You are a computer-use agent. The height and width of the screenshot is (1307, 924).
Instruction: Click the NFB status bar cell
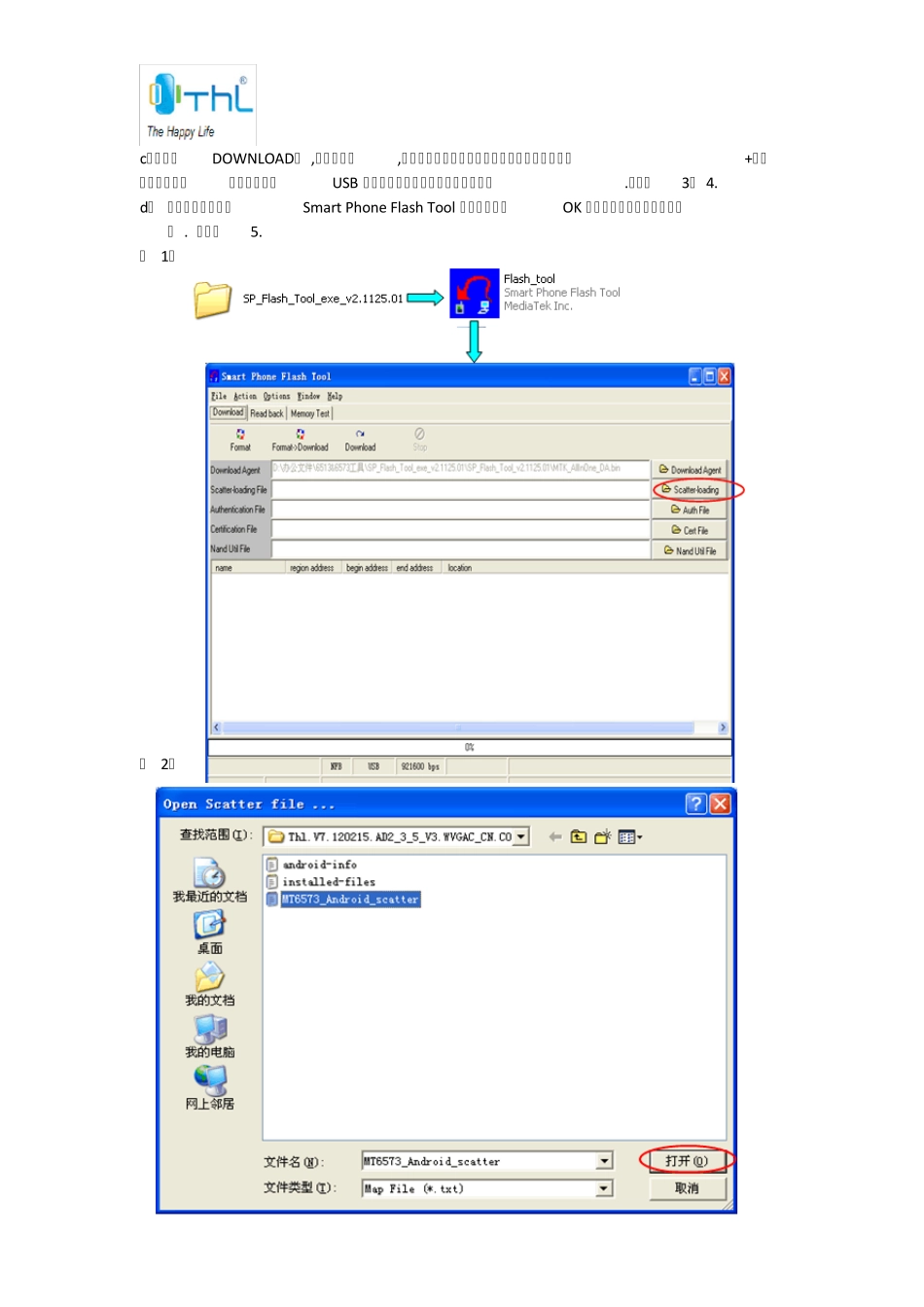coord(336,766)
